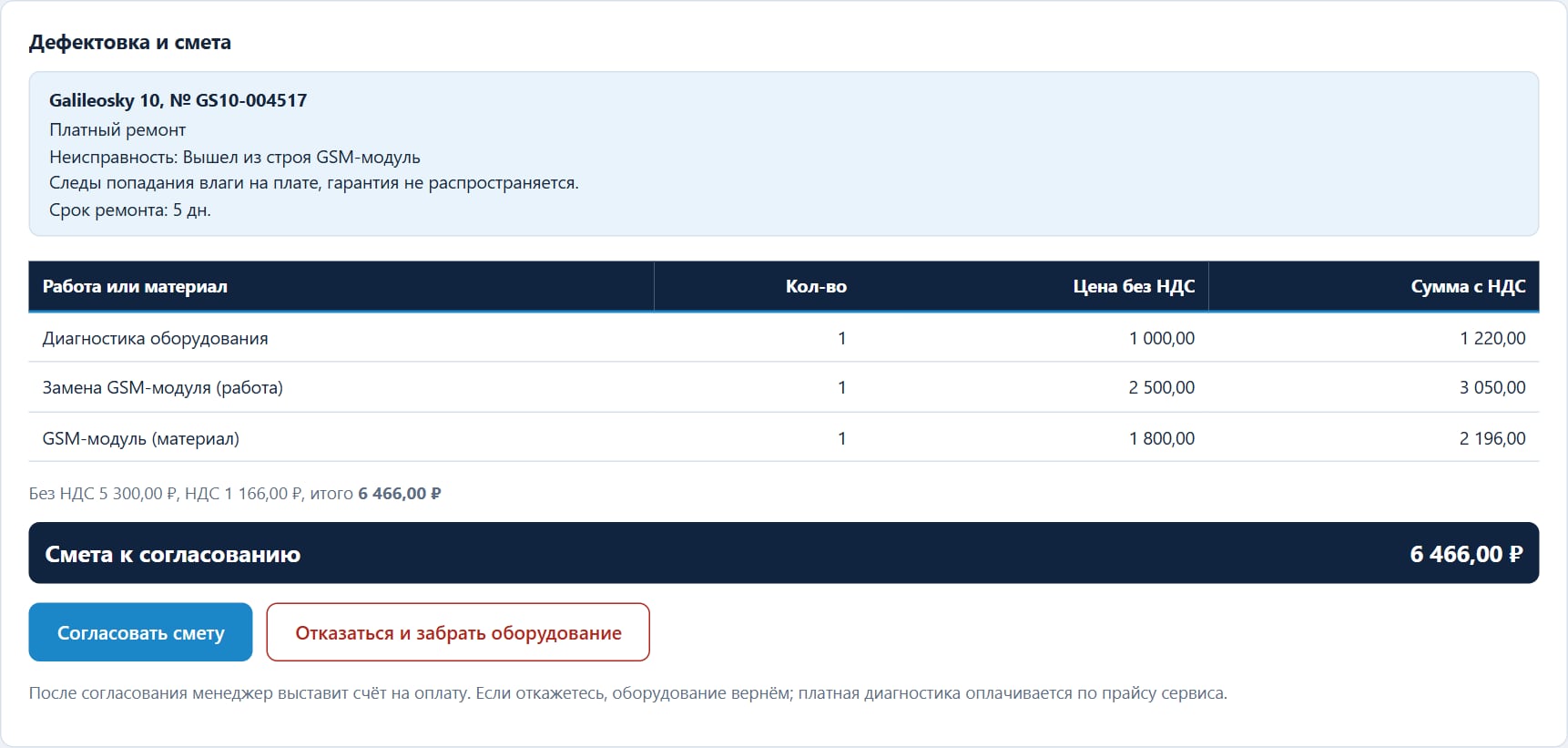Viewport: 1568px width, 748px height.
Task: Click the 'Дефектовка и смета' heading
Action: (130, 42)
